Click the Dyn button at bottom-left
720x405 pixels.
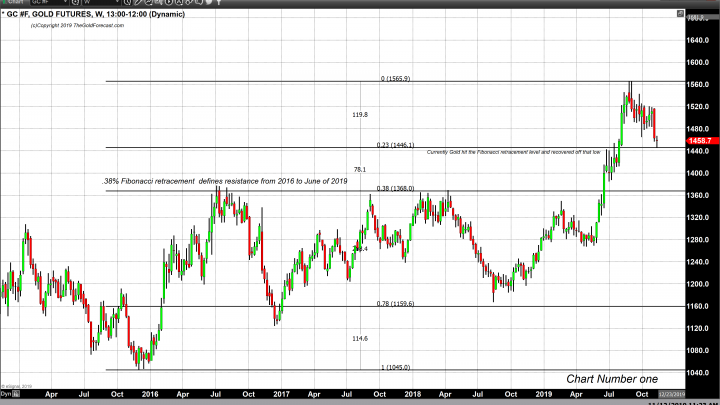(x=7, y=396)
